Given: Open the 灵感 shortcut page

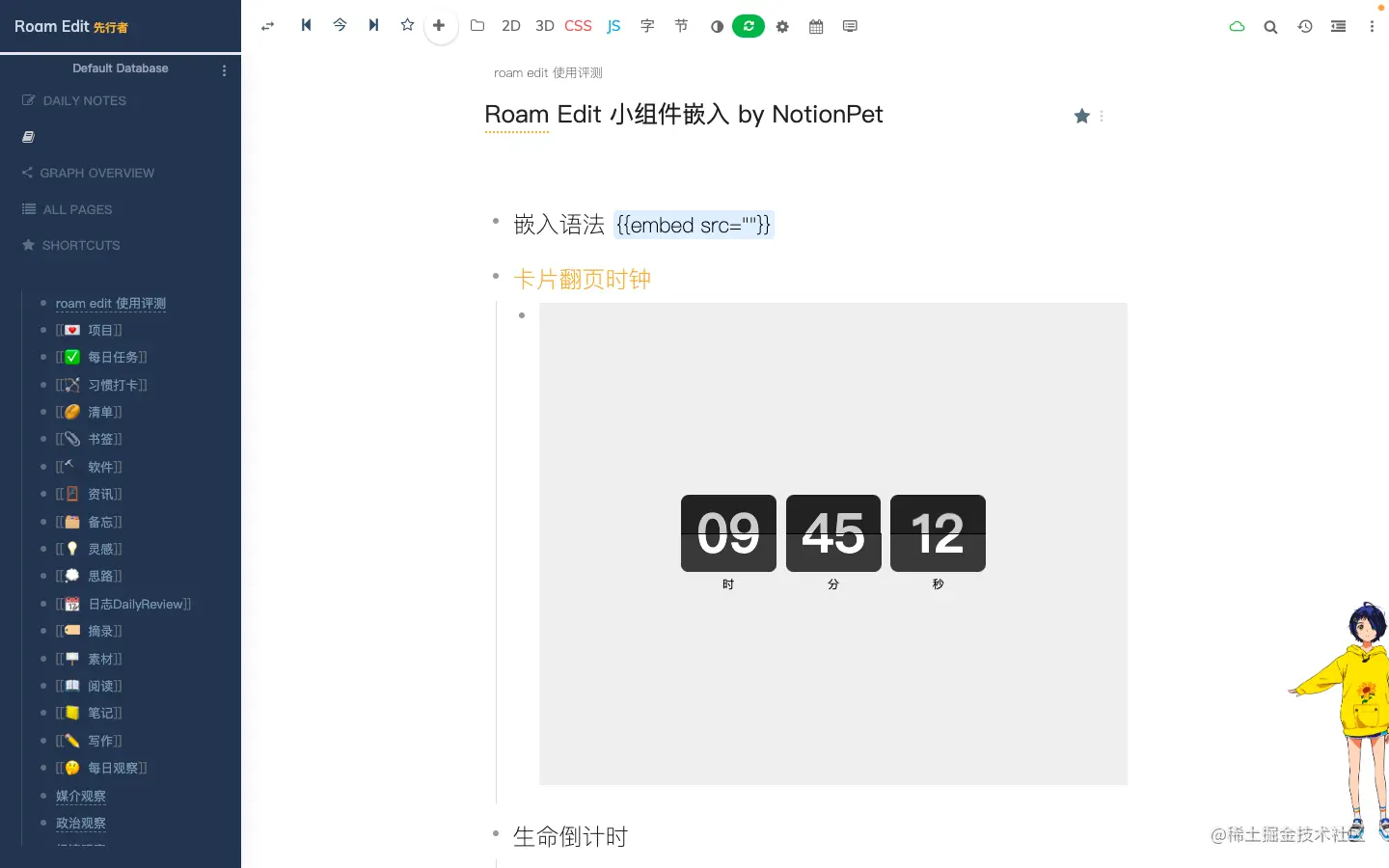Looking at the screenshot, I should point(89,549).
